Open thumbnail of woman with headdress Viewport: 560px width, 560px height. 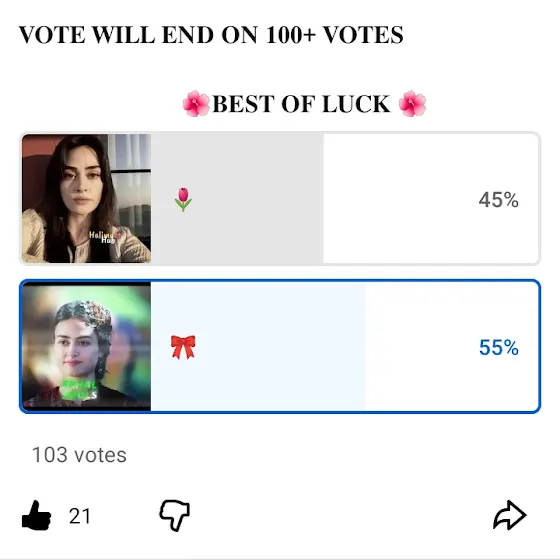tap(86, 346)
